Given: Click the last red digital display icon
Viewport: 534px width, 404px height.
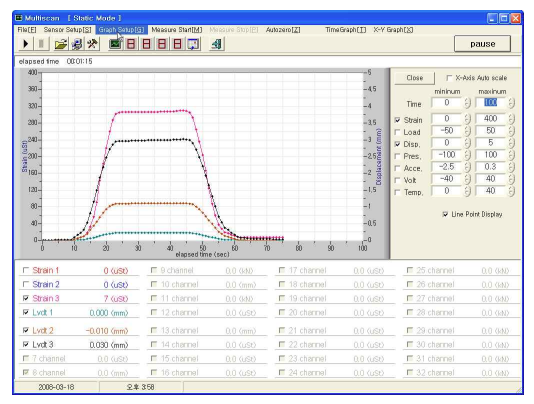Looking at the screenshot, I should click(x=177, y=44).
